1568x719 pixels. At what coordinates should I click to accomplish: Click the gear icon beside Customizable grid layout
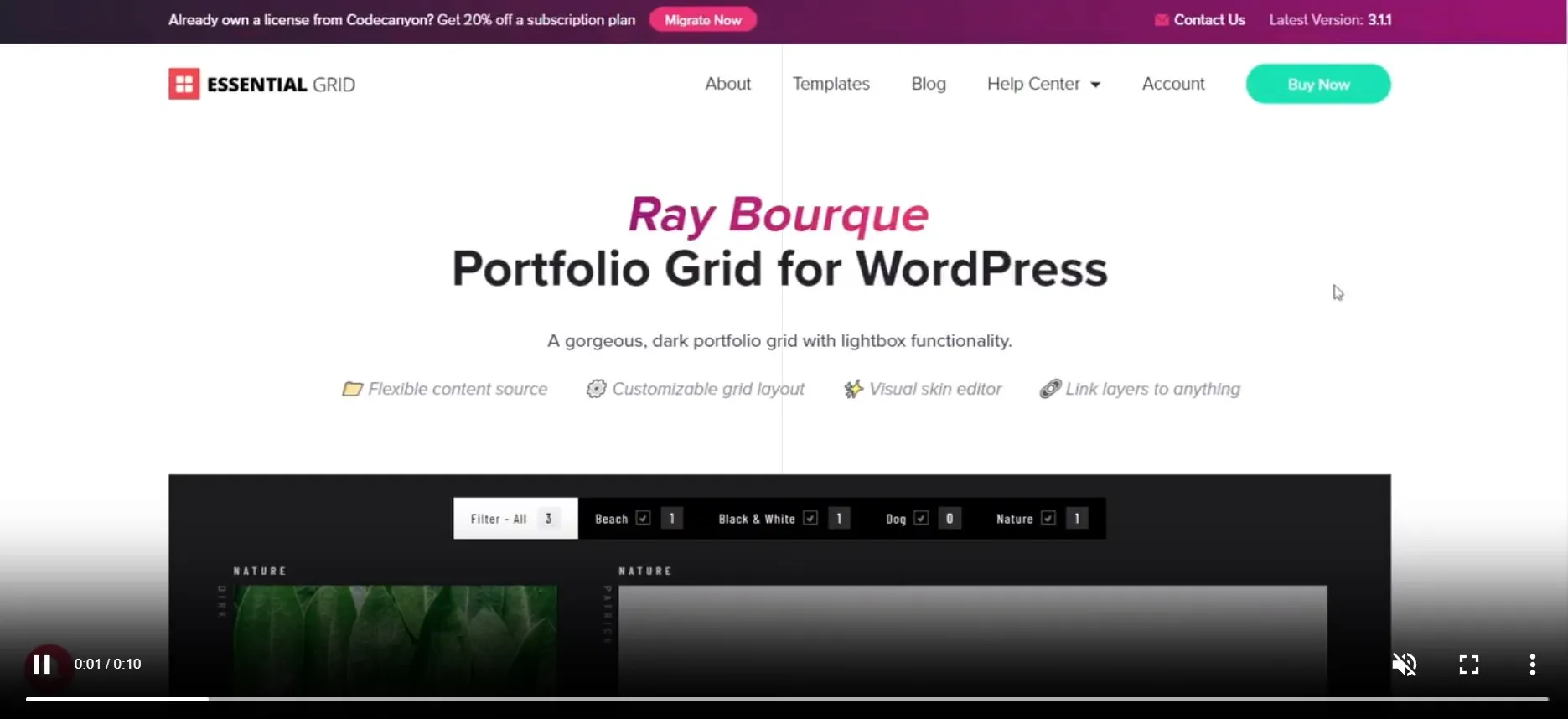(596, 389)
